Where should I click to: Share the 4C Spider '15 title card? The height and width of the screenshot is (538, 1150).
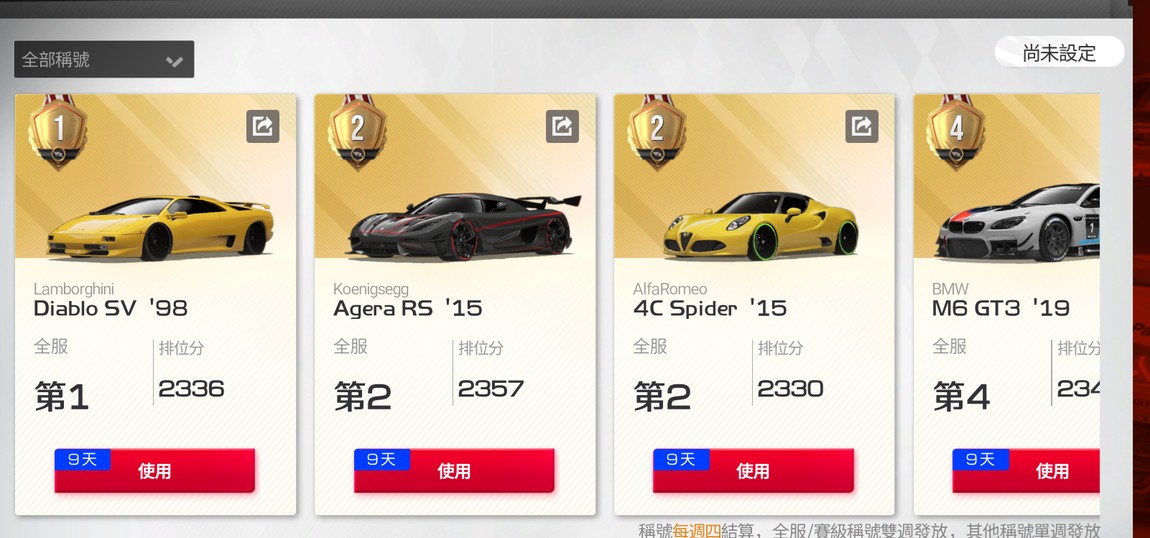click(x=862, y=126)
